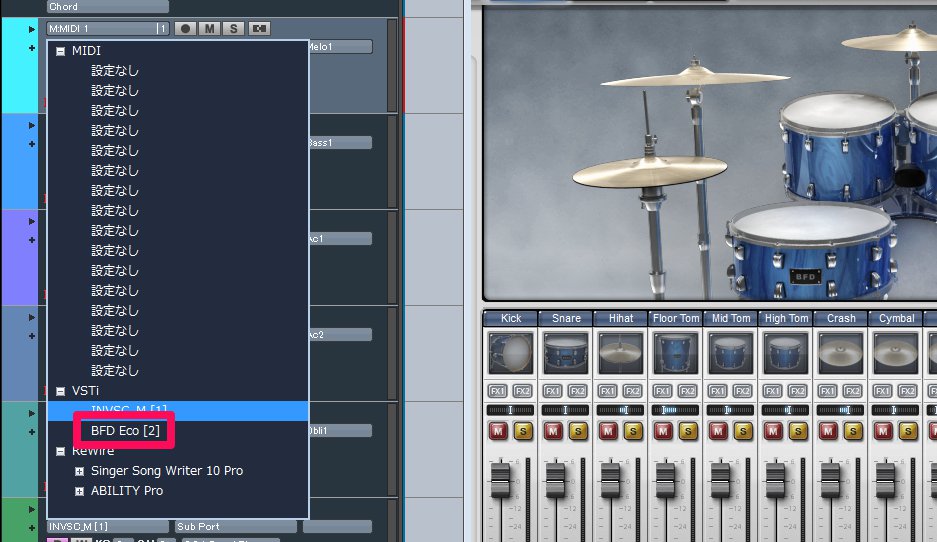Viewport: 937px width, 542px height.
Task: Select the Crash cymbal thumbnail in mixer
Action: 840,353
